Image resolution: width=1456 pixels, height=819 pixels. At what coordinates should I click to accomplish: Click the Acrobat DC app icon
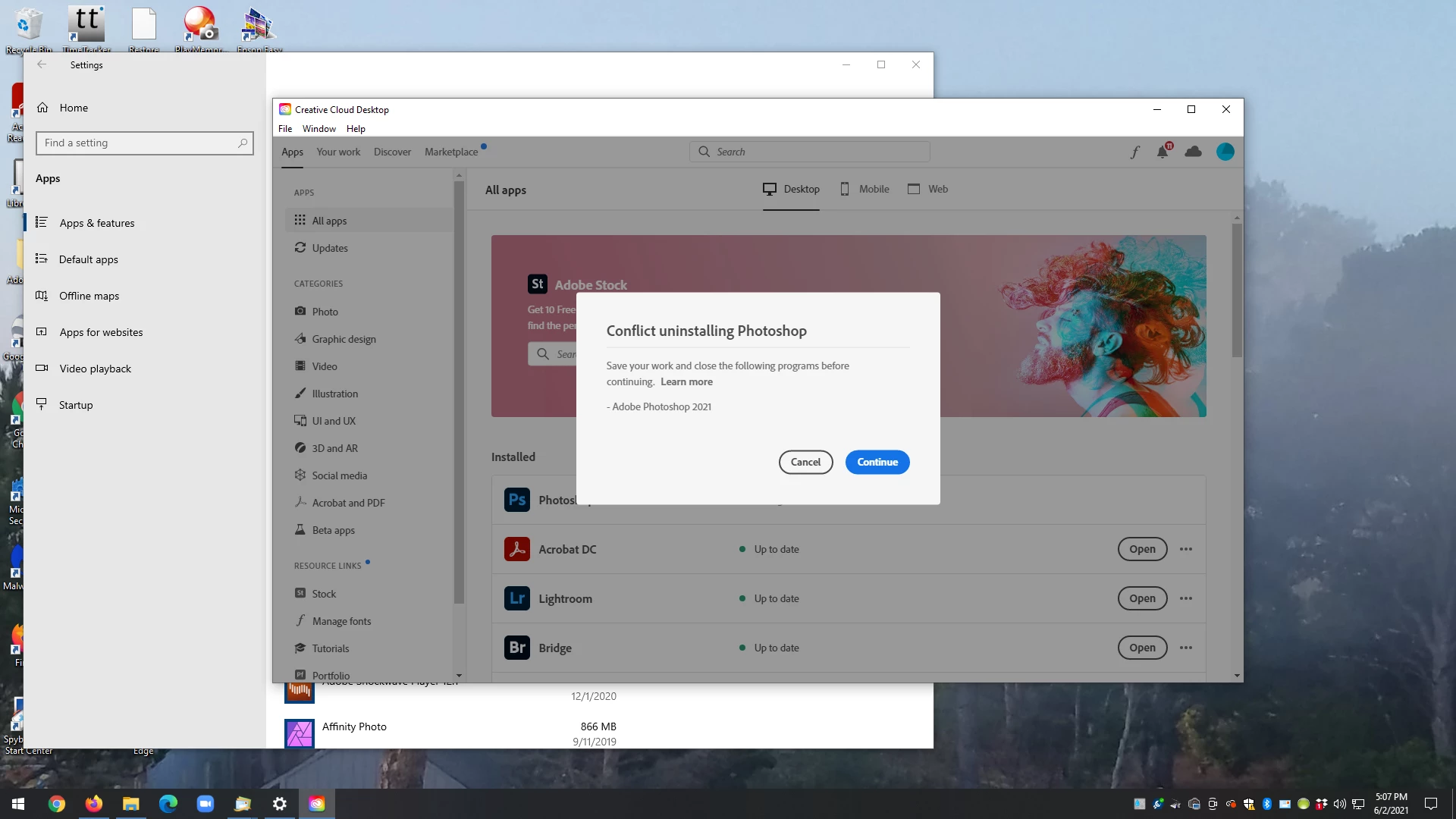[517, 549]
